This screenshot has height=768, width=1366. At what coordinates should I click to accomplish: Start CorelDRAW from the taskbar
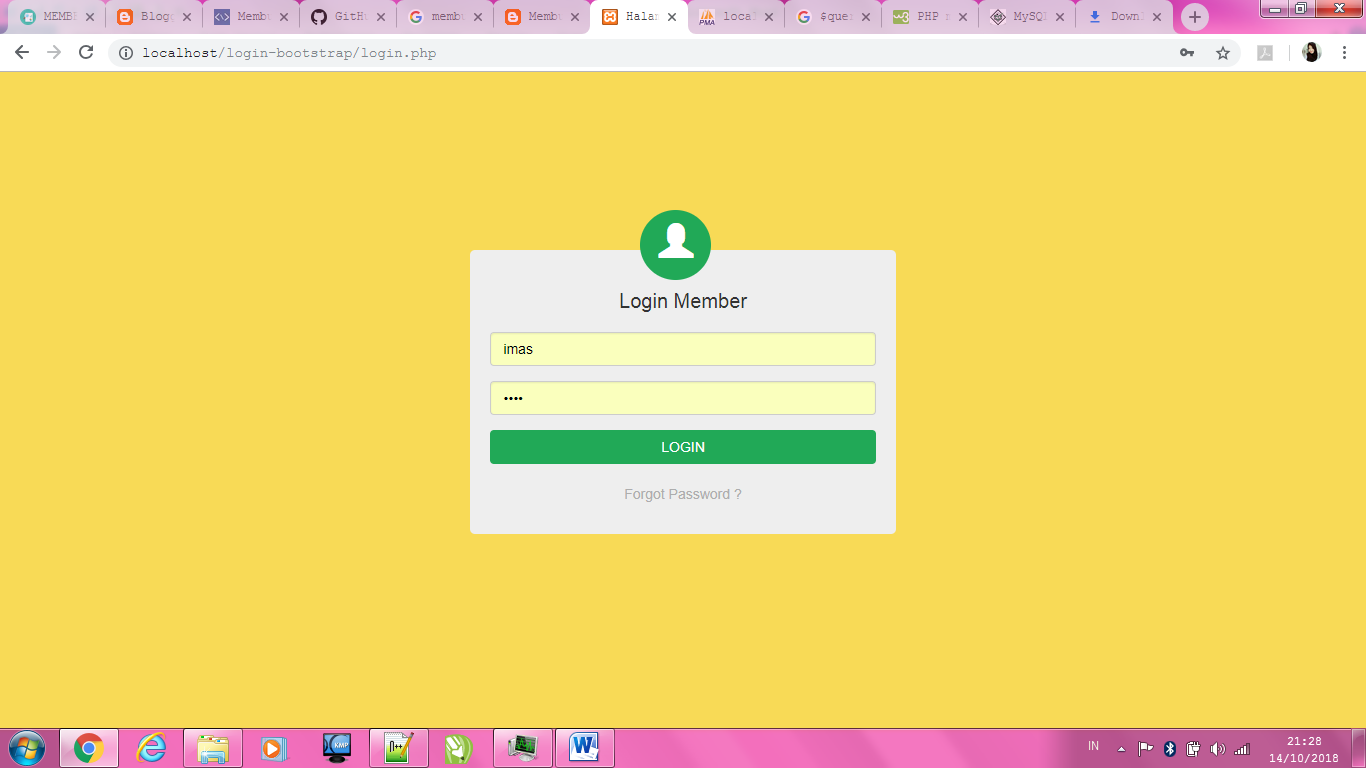pos(461,747)
